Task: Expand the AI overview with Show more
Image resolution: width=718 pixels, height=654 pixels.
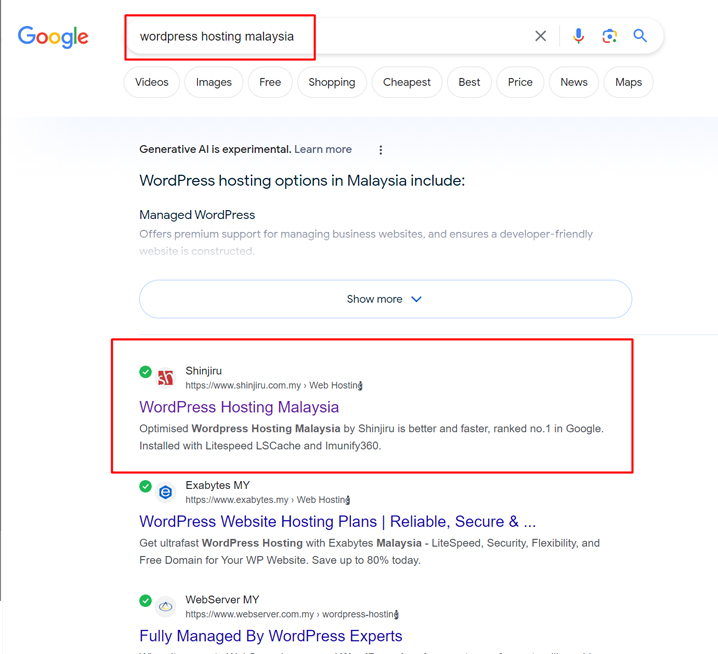Action: 386,299
